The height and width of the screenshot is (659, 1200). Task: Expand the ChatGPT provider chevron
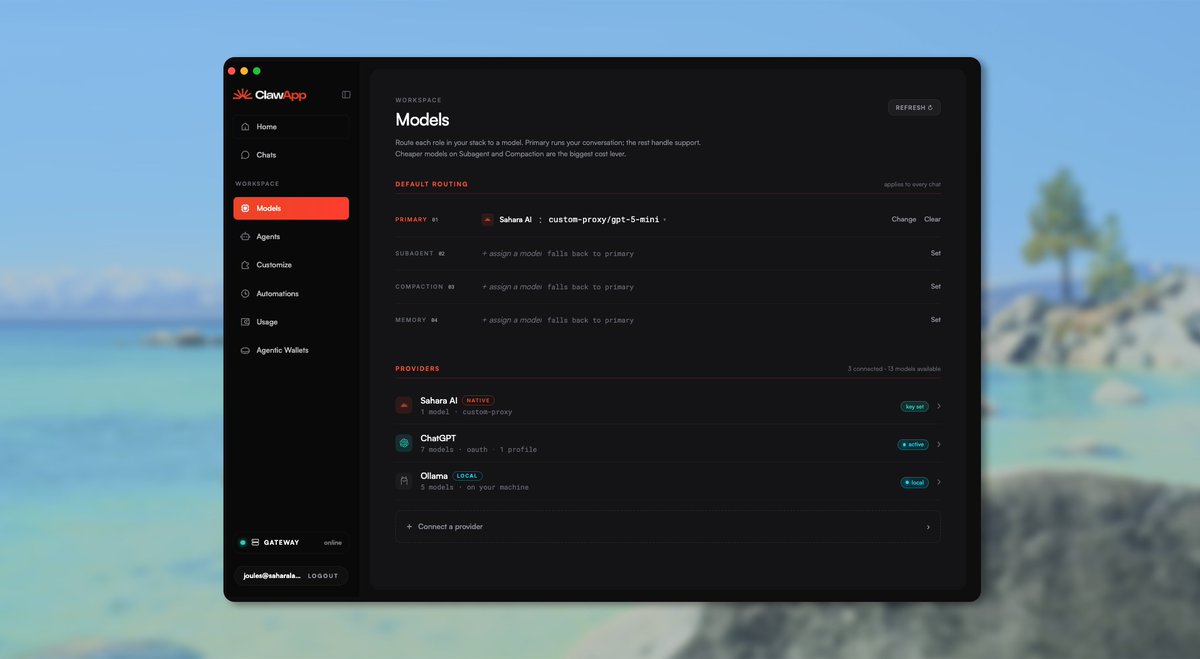938,444
